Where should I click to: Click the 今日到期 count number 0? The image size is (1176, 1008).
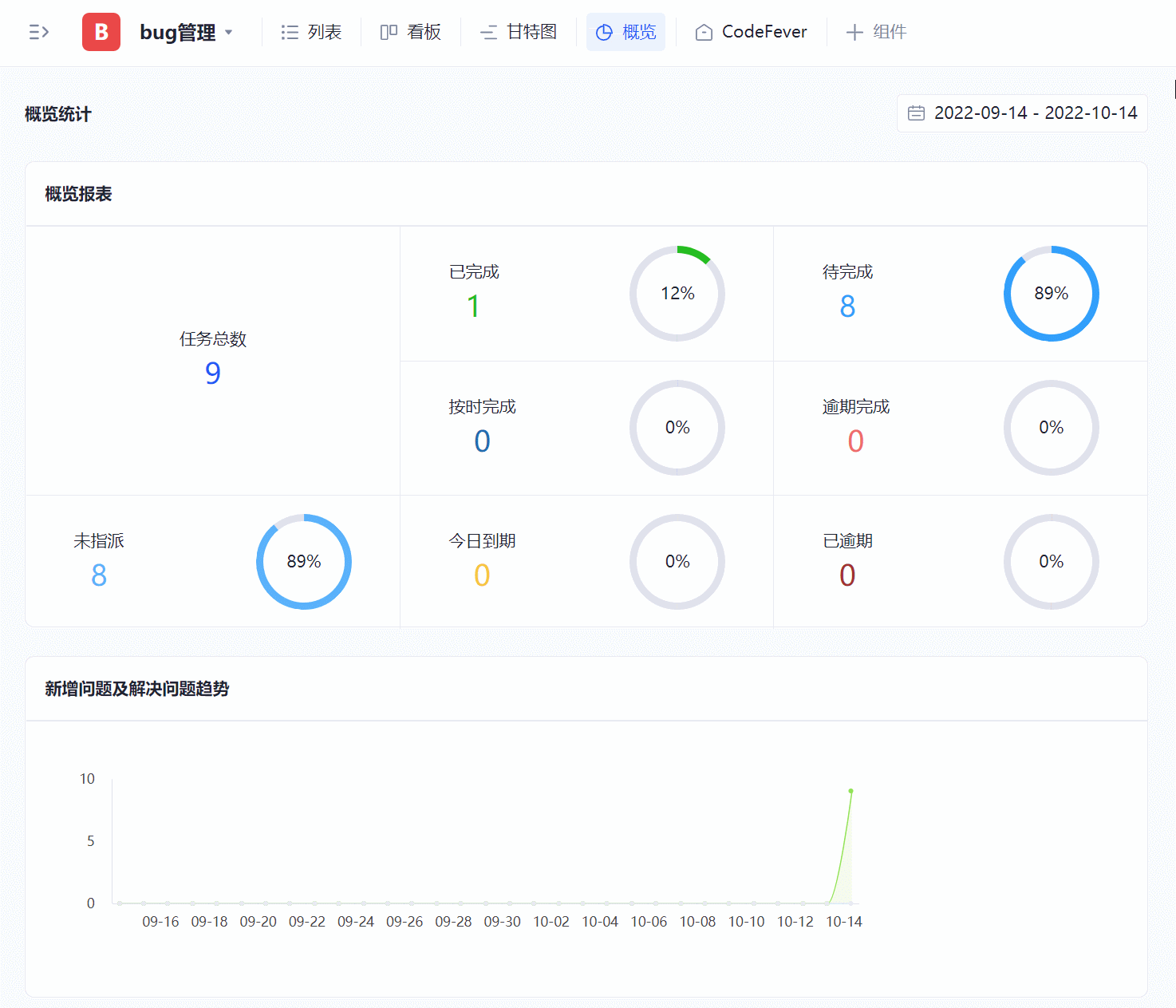tap(482, 575)
